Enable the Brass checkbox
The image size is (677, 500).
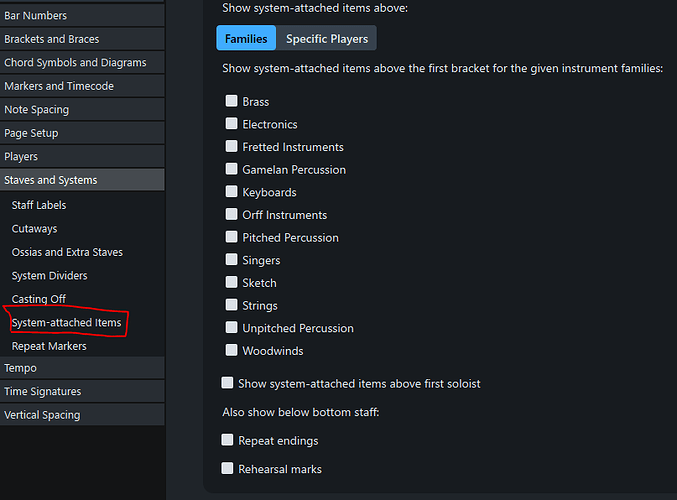pos(232,101)
